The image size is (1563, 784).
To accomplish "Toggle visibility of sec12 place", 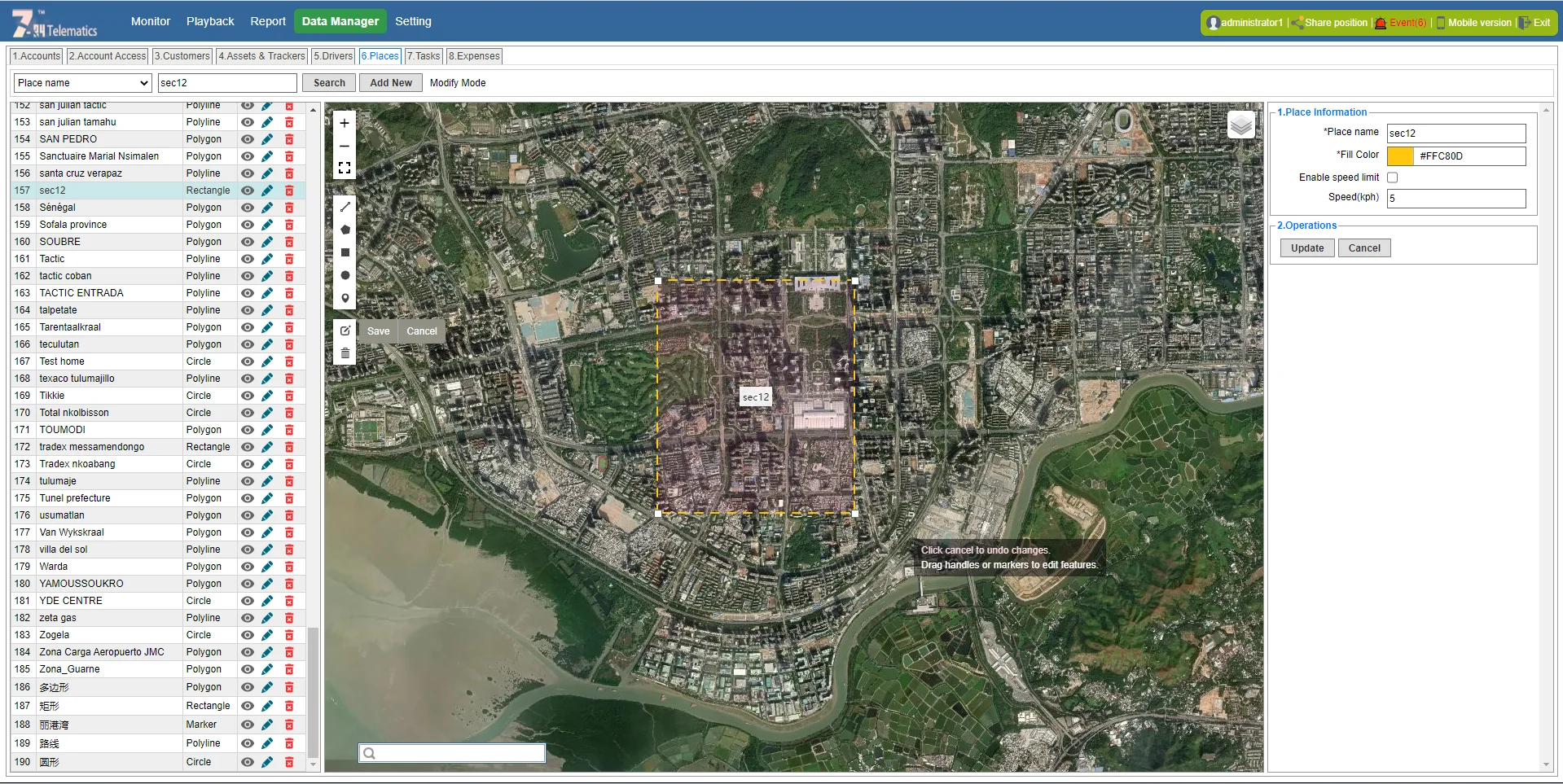I will coord(247,191).
